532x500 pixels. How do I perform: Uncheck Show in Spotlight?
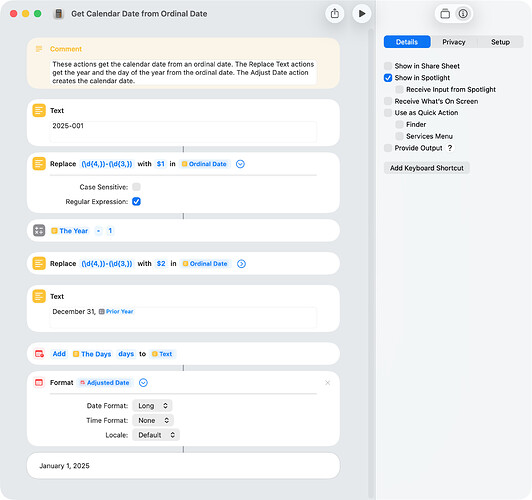[x=388, y=78]
